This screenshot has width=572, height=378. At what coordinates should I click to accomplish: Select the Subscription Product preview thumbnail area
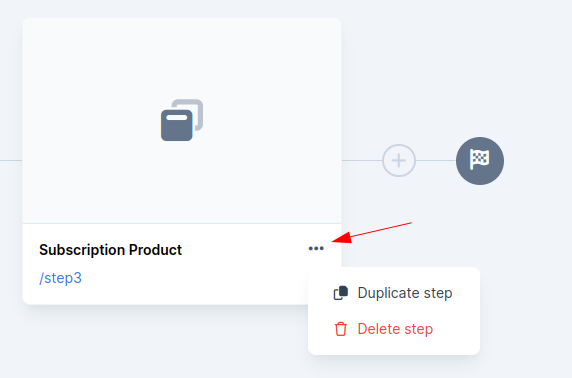[x=182, y=120]
